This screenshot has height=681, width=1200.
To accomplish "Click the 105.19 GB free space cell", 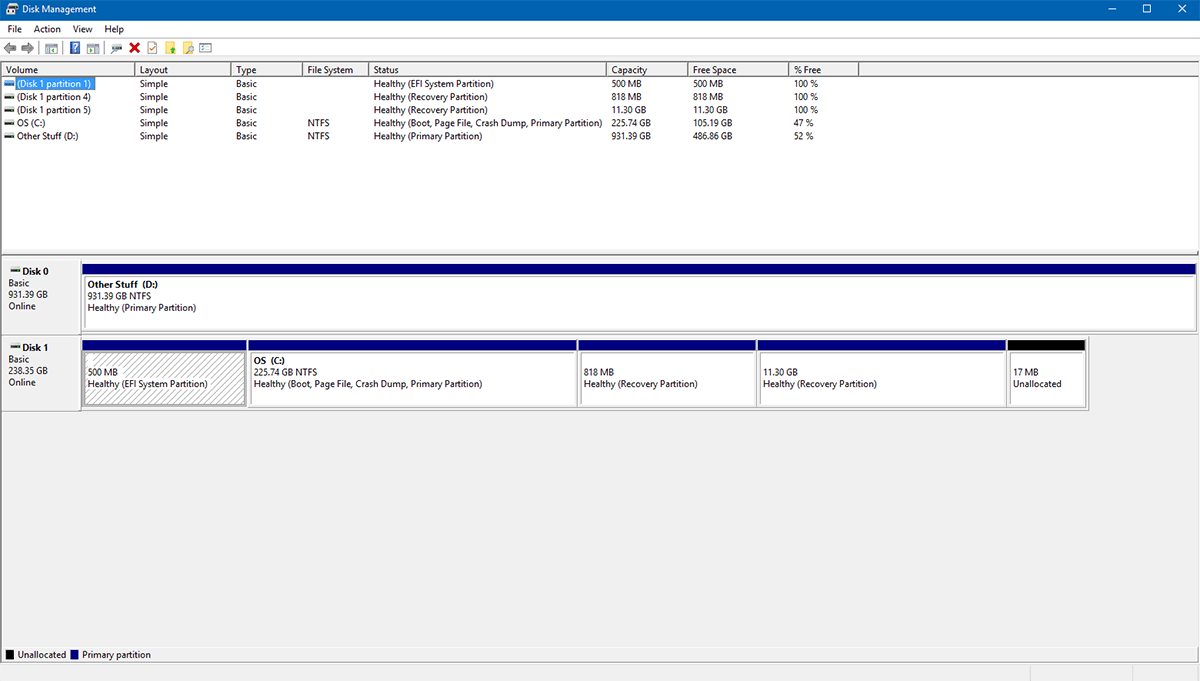I will [x=713, y=123].
